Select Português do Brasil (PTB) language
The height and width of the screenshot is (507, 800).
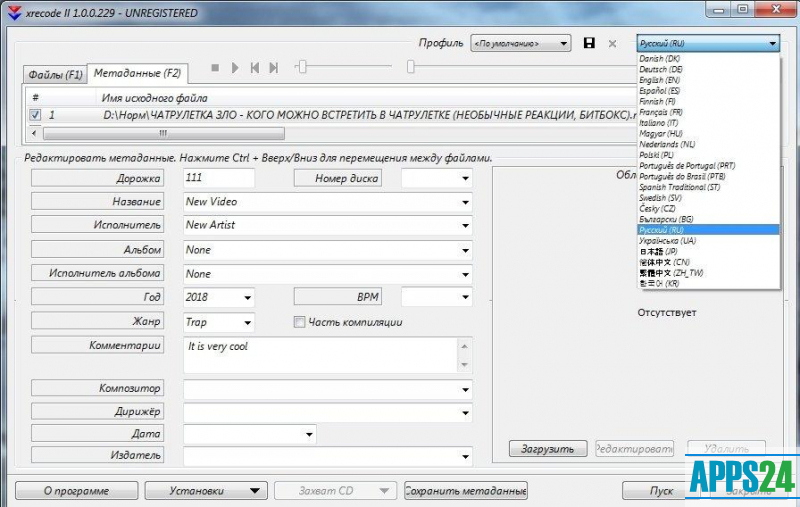(709, 176)
